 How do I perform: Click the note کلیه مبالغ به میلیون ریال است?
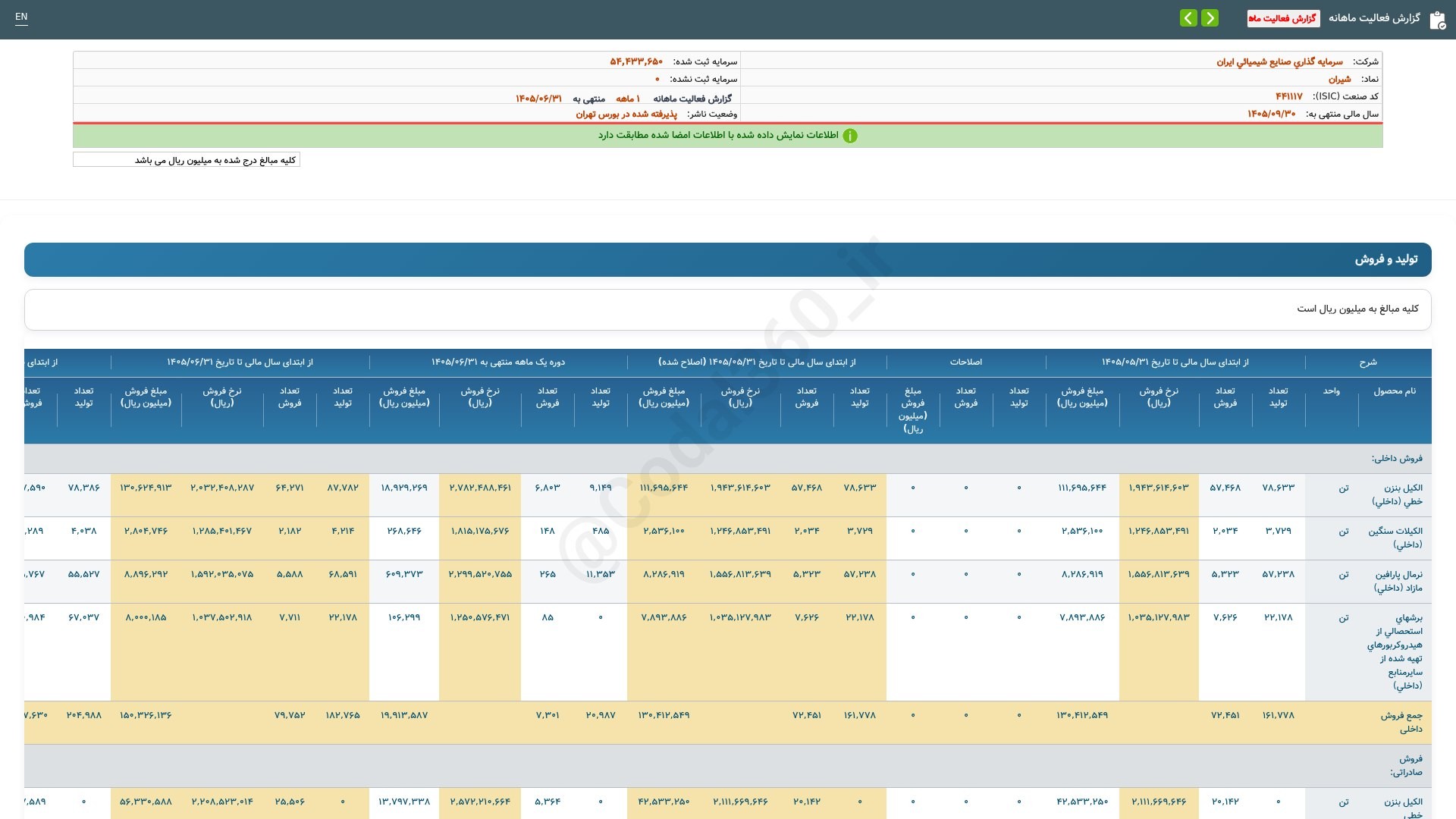[1357, 309]
